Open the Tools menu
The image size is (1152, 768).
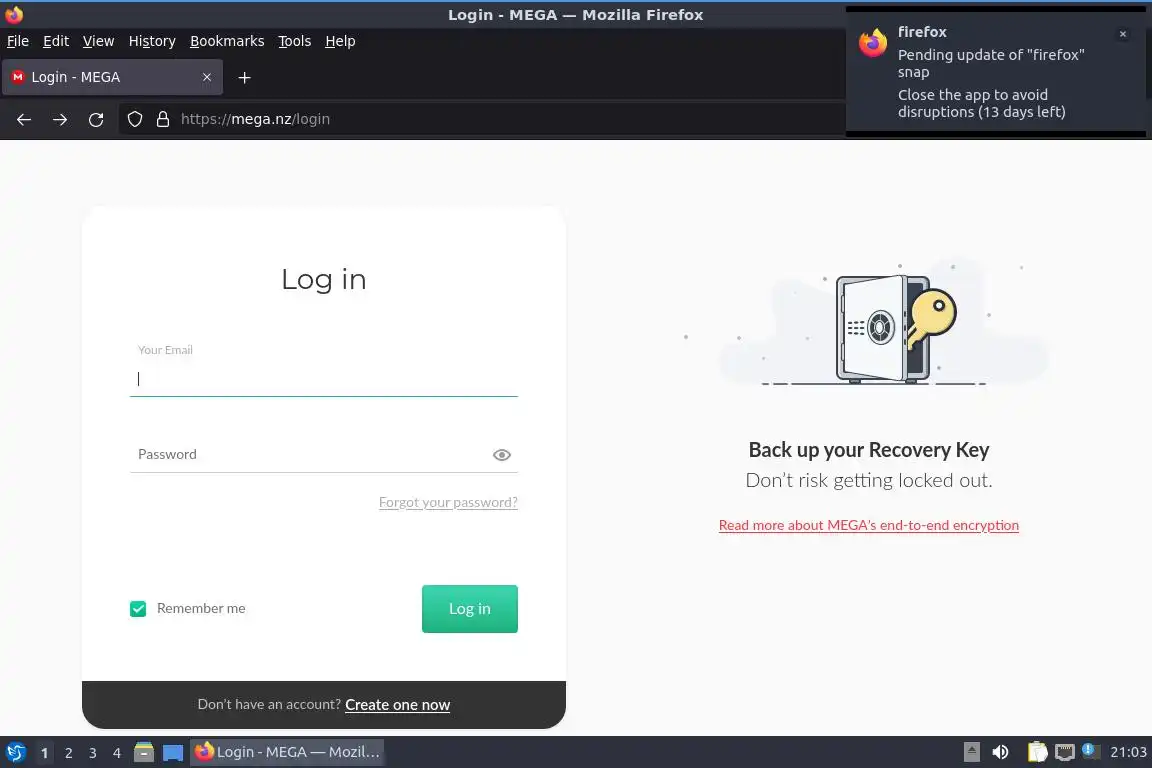(295, 41)
